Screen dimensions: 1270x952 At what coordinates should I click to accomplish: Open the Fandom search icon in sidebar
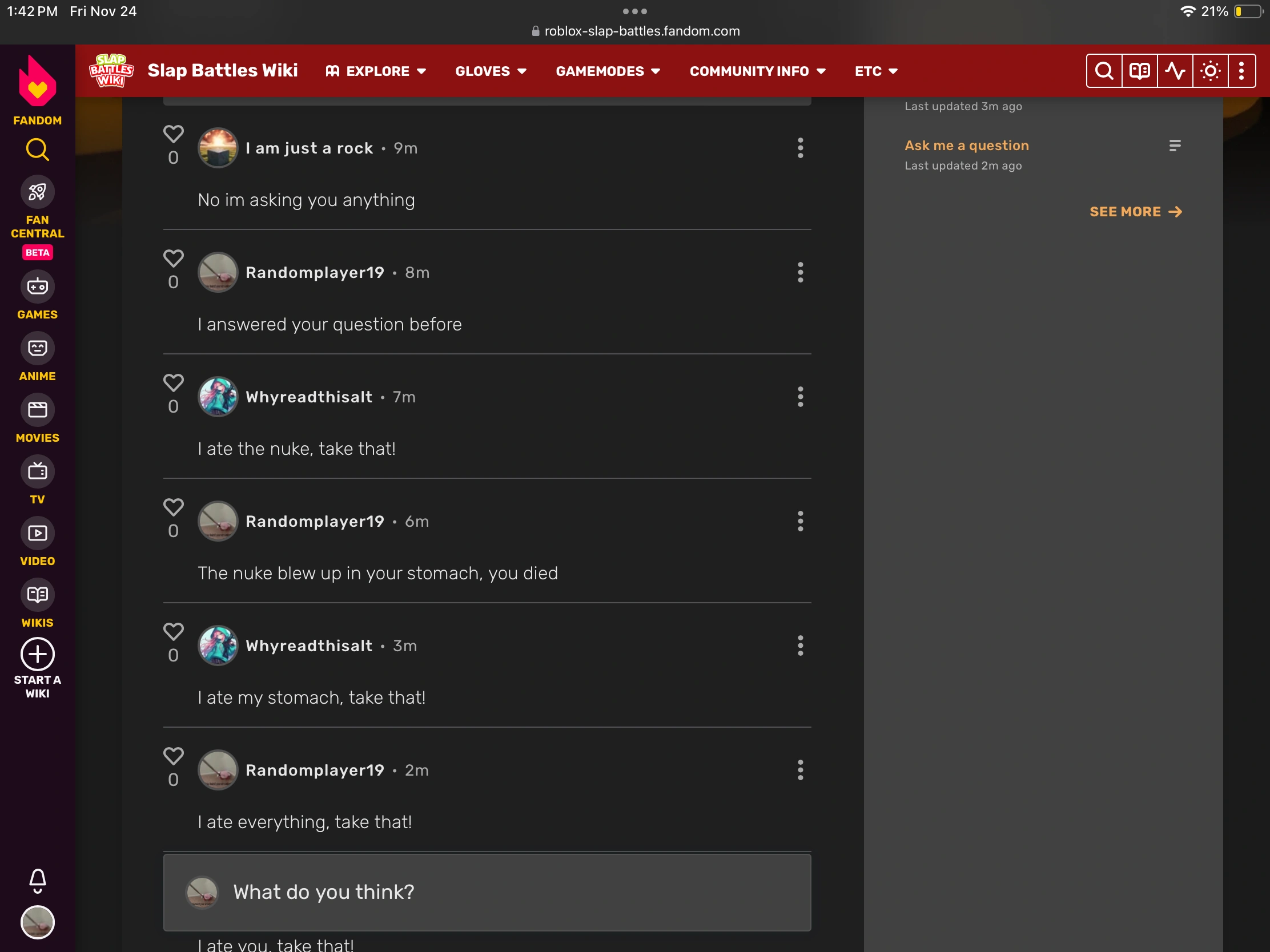(37, 150)
